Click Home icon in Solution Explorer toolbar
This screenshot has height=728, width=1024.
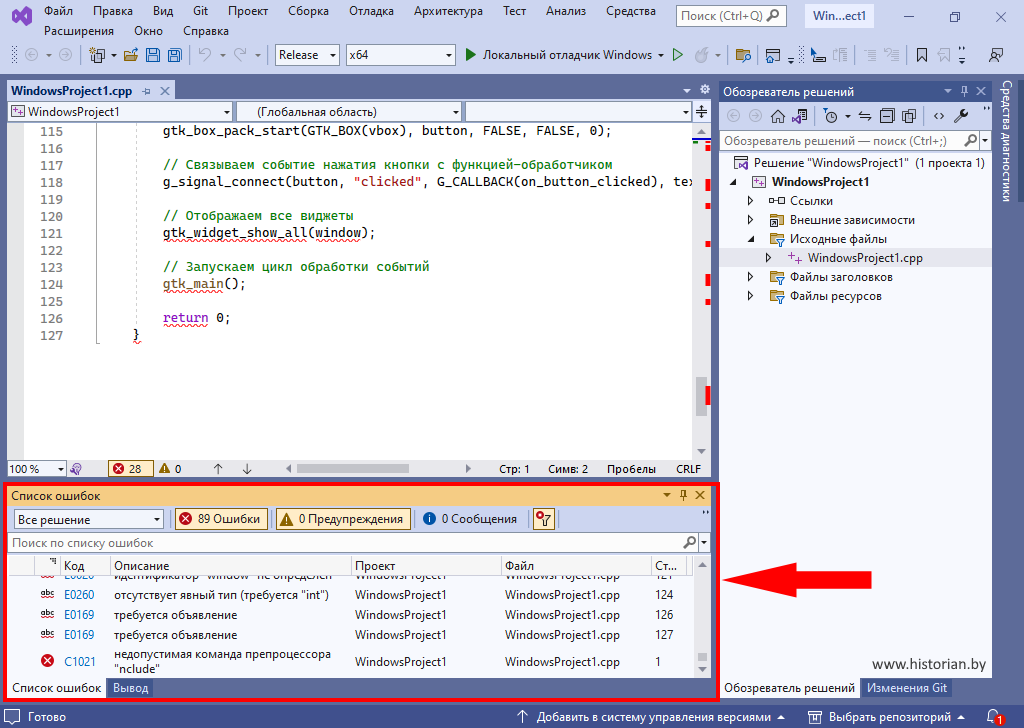(x=778, y=116)
